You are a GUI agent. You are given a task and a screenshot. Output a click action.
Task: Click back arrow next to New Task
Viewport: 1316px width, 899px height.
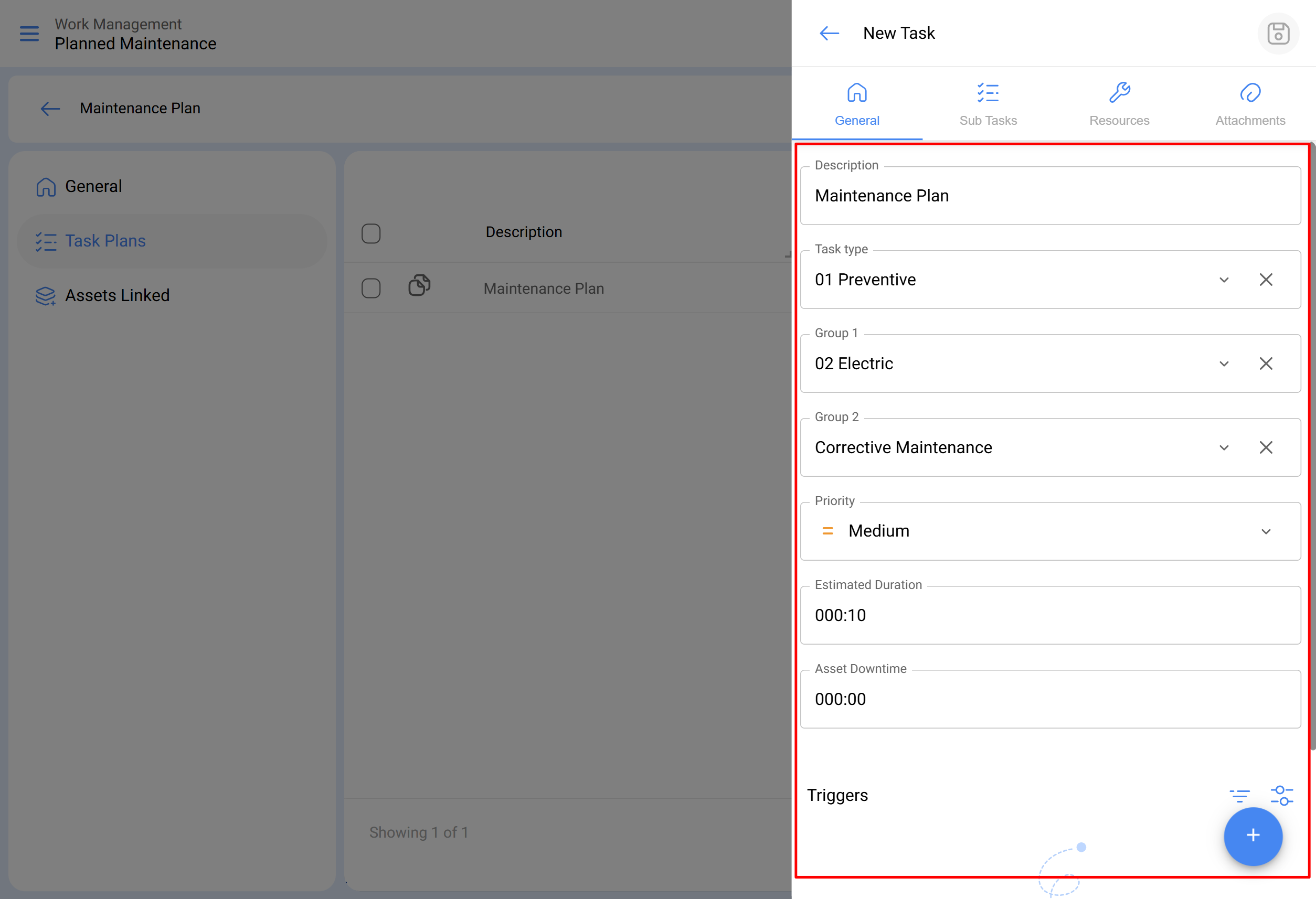[829, 34]
